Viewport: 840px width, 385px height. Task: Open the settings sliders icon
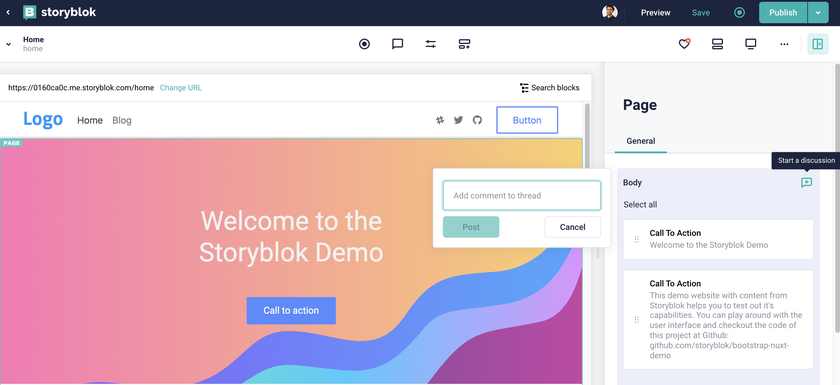click(431, 44)
